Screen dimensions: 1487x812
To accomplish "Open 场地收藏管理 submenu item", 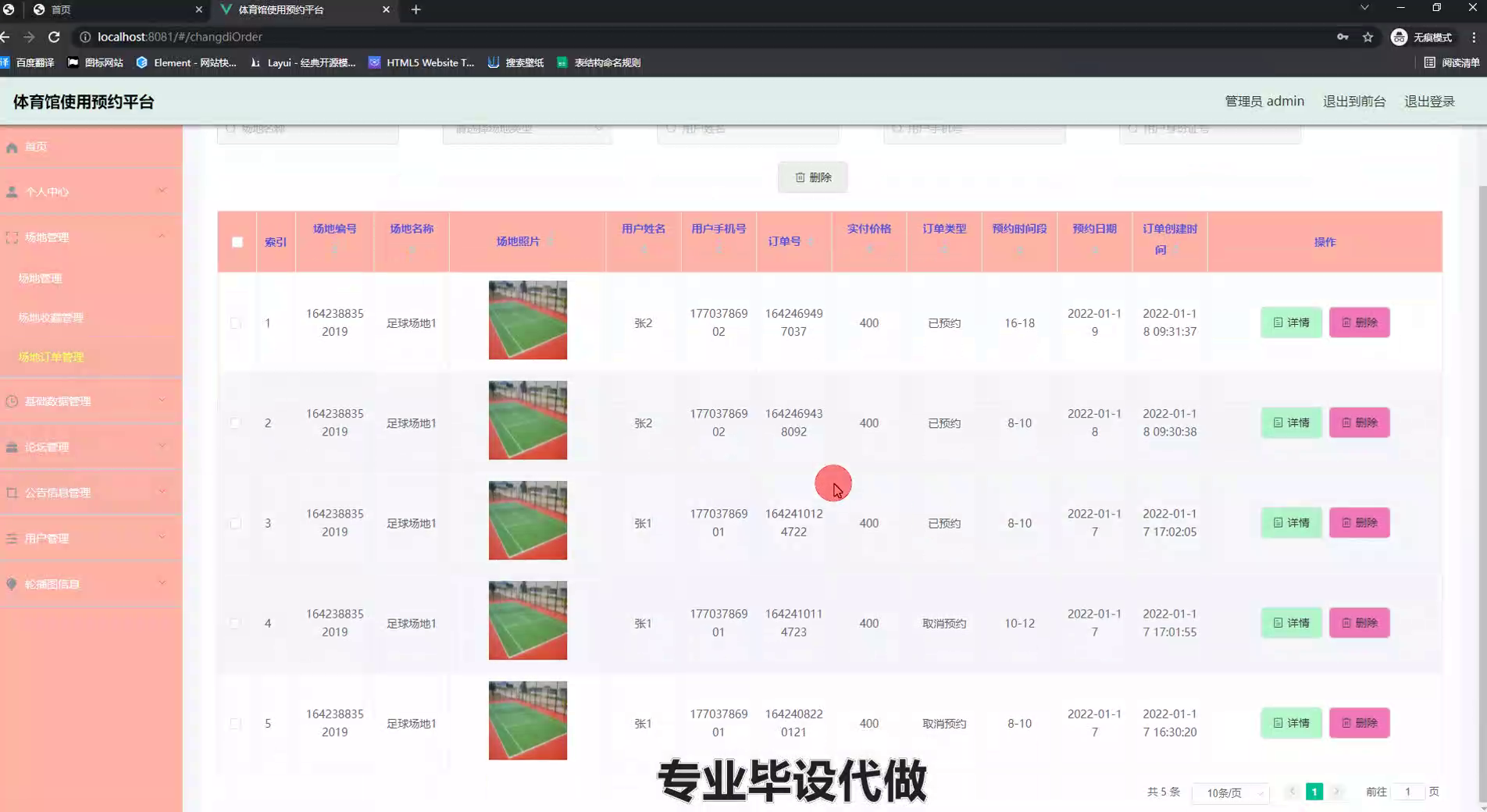I will coord(51,318).
